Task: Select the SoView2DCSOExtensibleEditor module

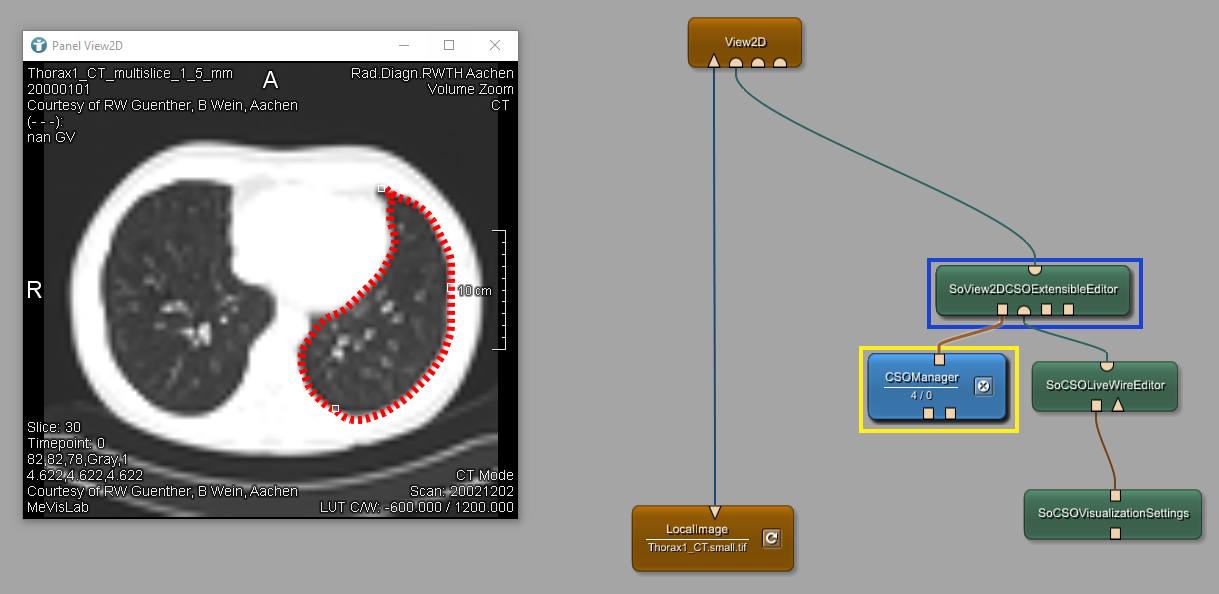Action: point(1035,288)
